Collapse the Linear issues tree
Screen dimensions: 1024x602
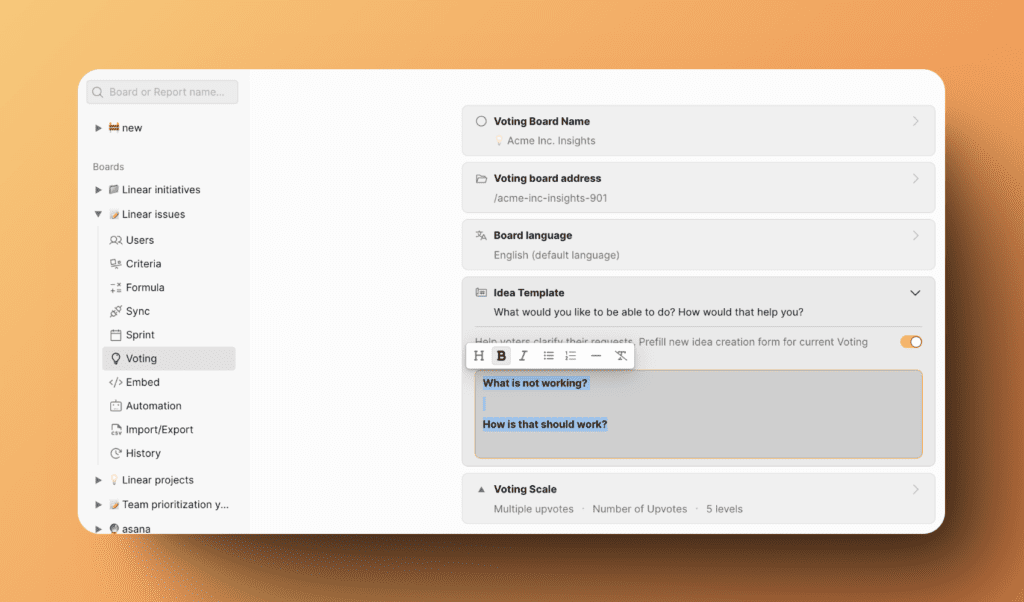coord(97,214)
